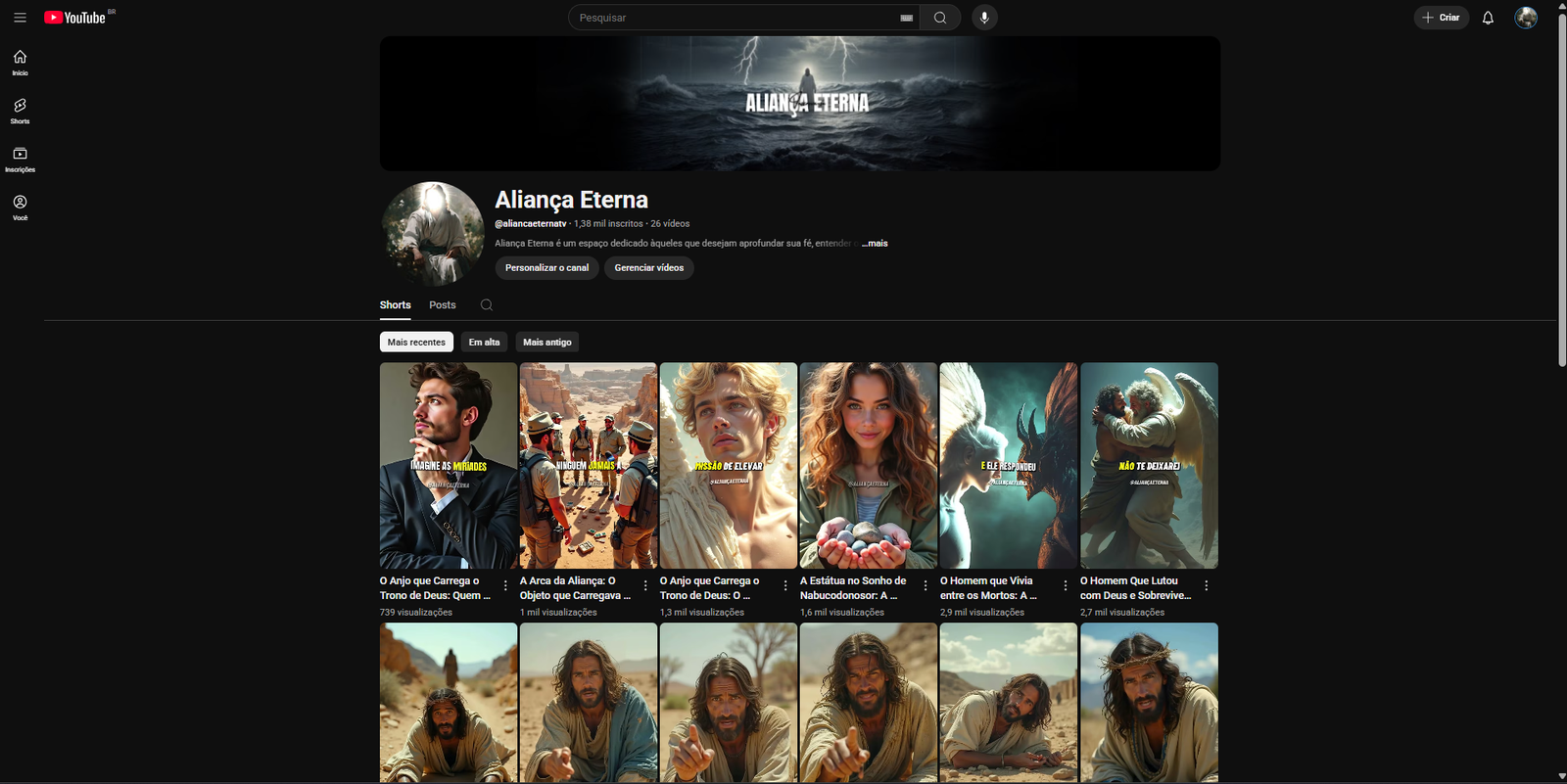Open options for 'O Homem Que Lutou' short
Screen dimensions: 1567x784
pos(1207,585)
